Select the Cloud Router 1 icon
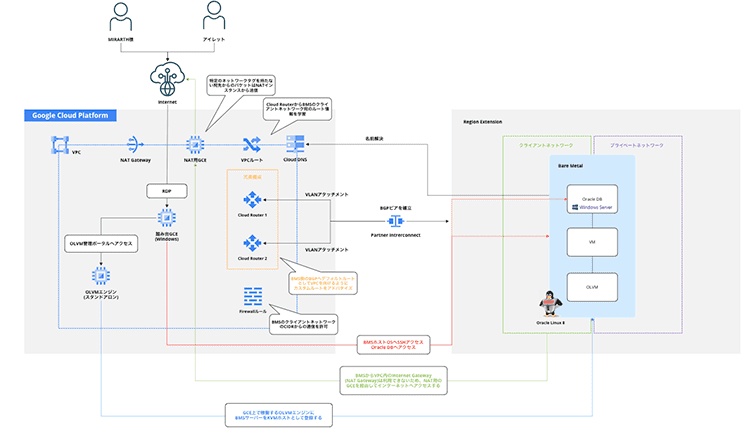750x433 pixels. click(252, 200)
